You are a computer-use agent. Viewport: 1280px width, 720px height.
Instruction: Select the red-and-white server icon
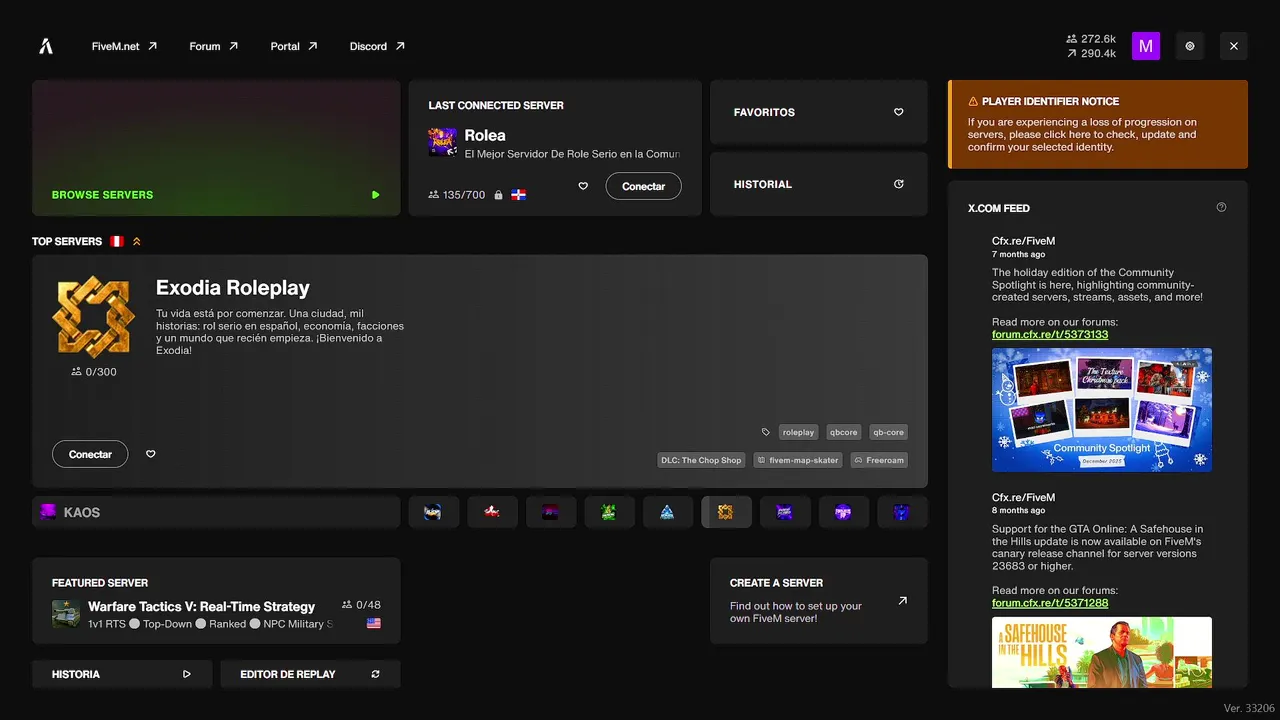tap(492, 512)
